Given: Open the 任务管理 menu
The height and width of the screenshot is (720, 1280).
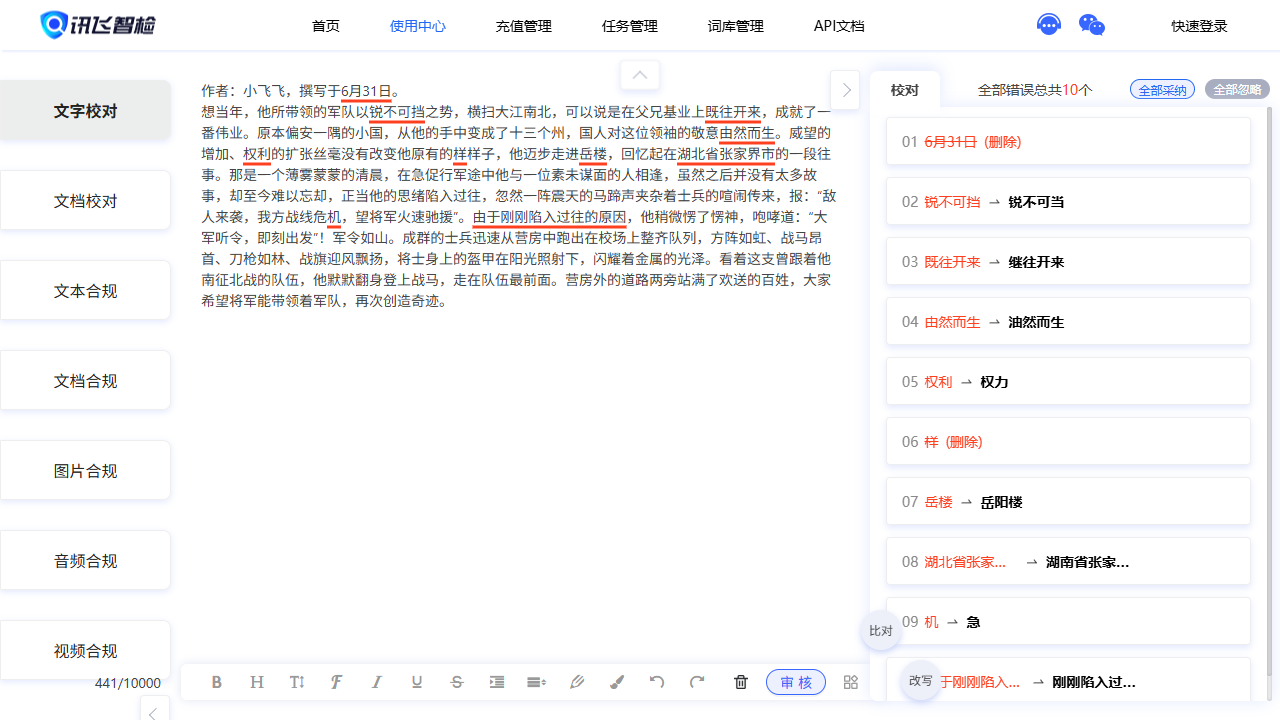Looking at the screenshot, I should [630, 26].
